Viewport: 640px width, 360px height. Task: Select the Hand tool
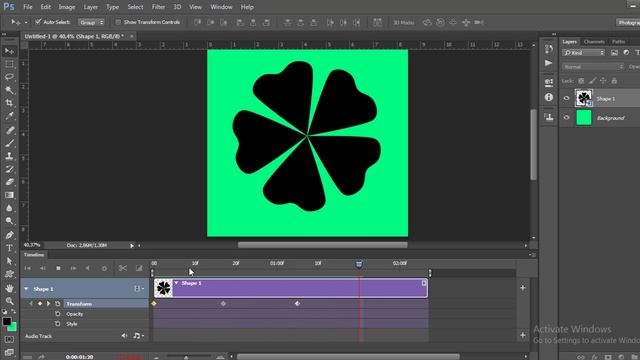click(x=9, y=288)
